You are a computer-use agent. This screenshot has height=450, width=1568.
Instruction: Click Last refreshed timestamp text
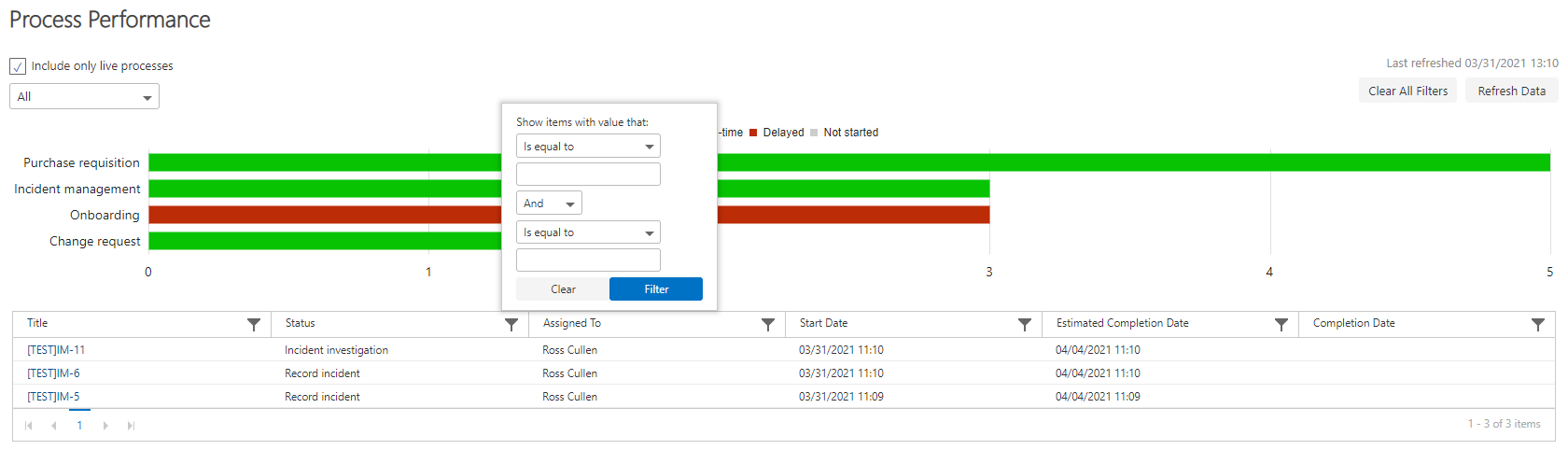(1472, 63)
